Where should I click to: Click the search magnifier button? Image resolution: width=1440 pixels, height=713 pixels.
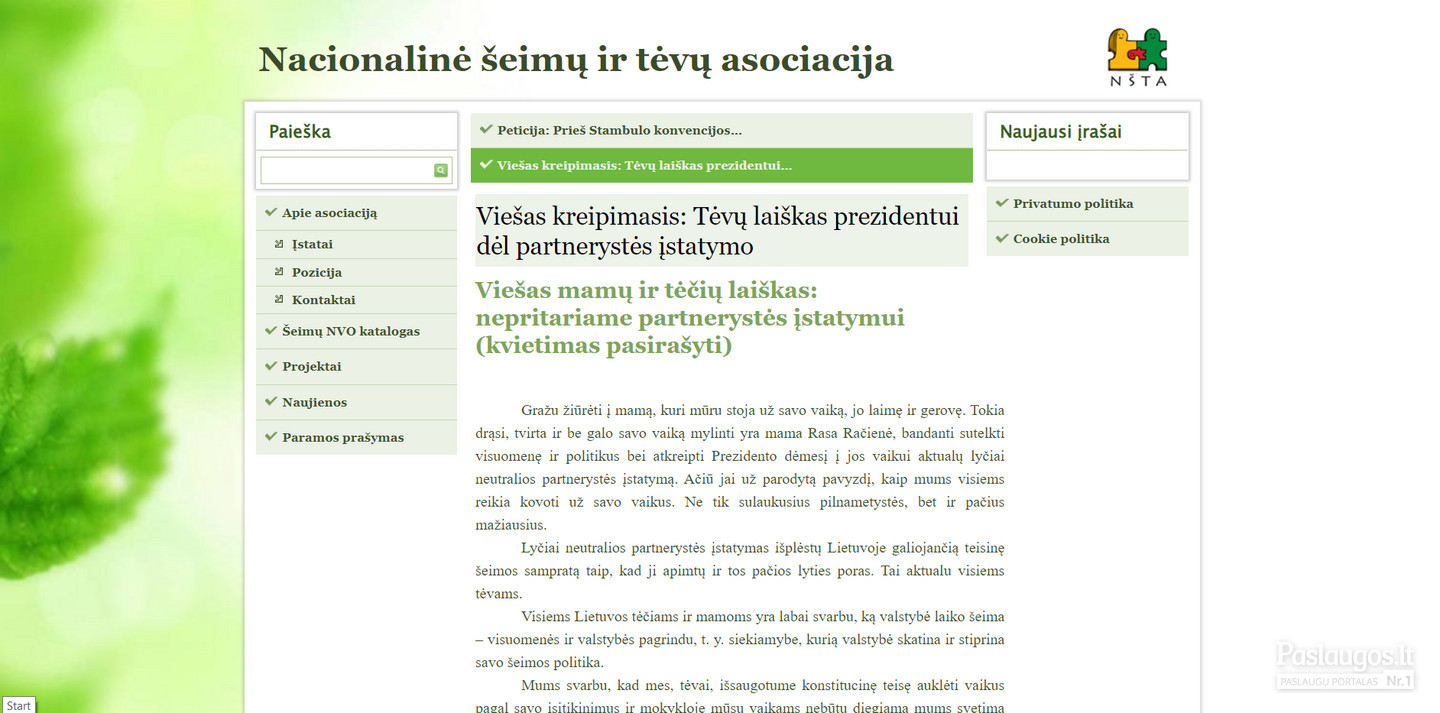[441, 171]
